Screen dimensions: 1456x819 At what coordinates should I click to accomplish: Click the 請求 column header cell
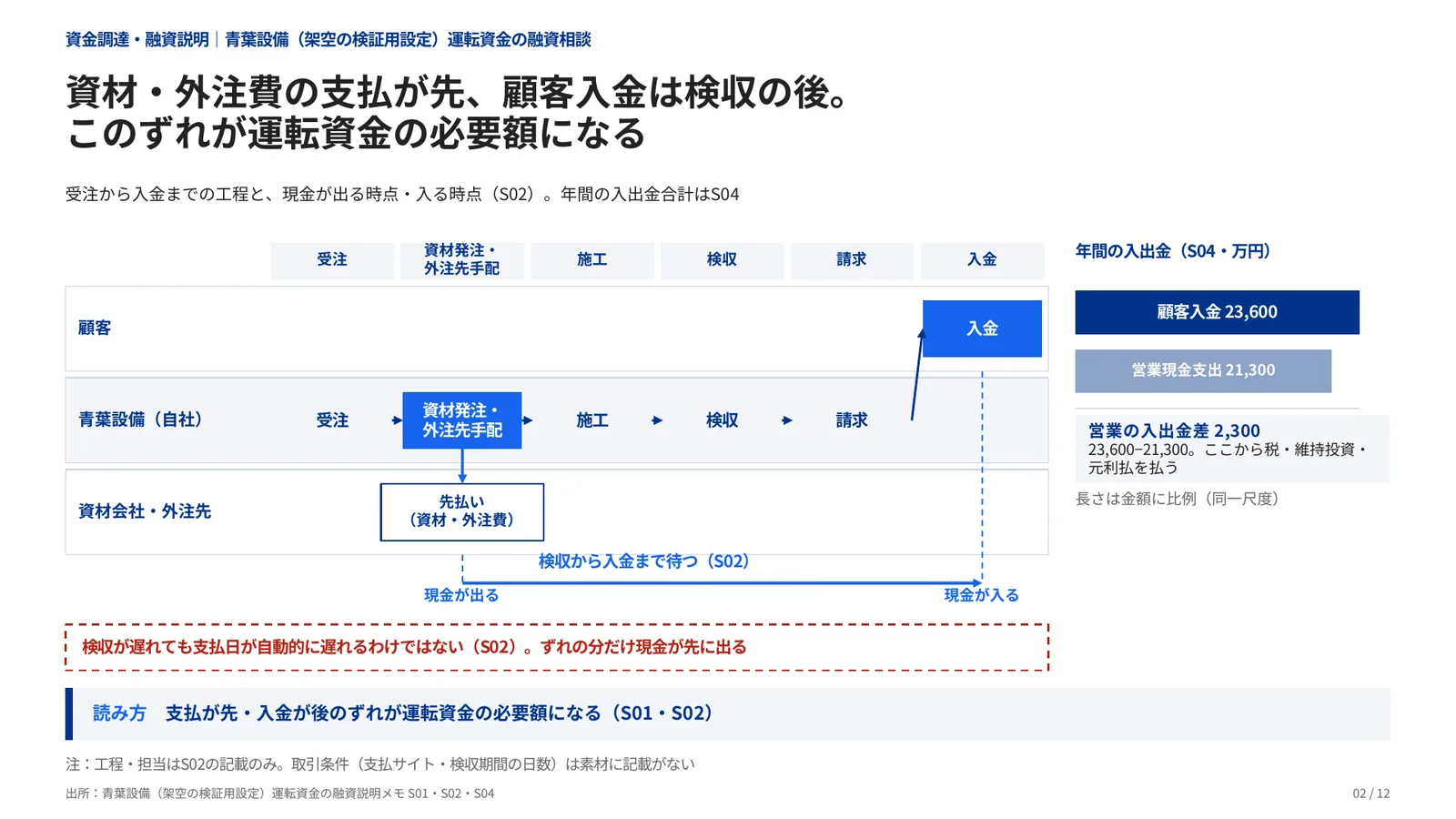(x=852, y=260)
